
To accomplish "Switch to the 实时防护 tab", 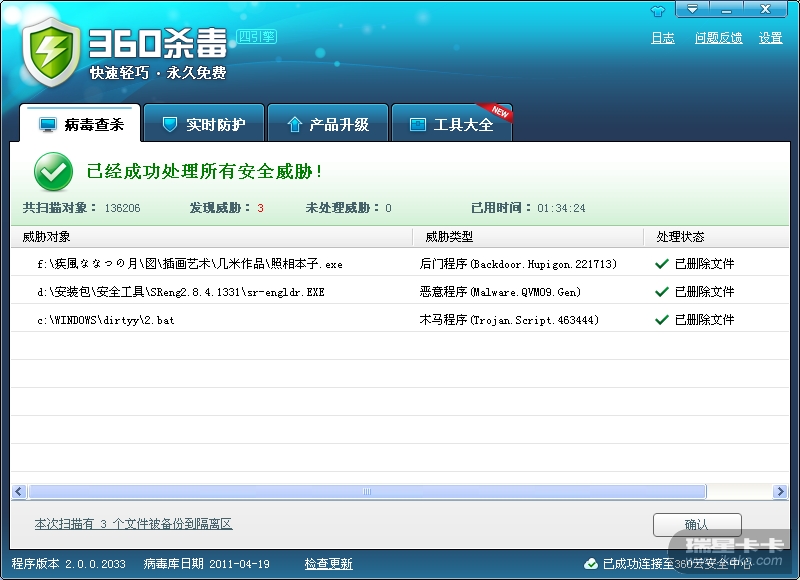I will click(204, 123).
